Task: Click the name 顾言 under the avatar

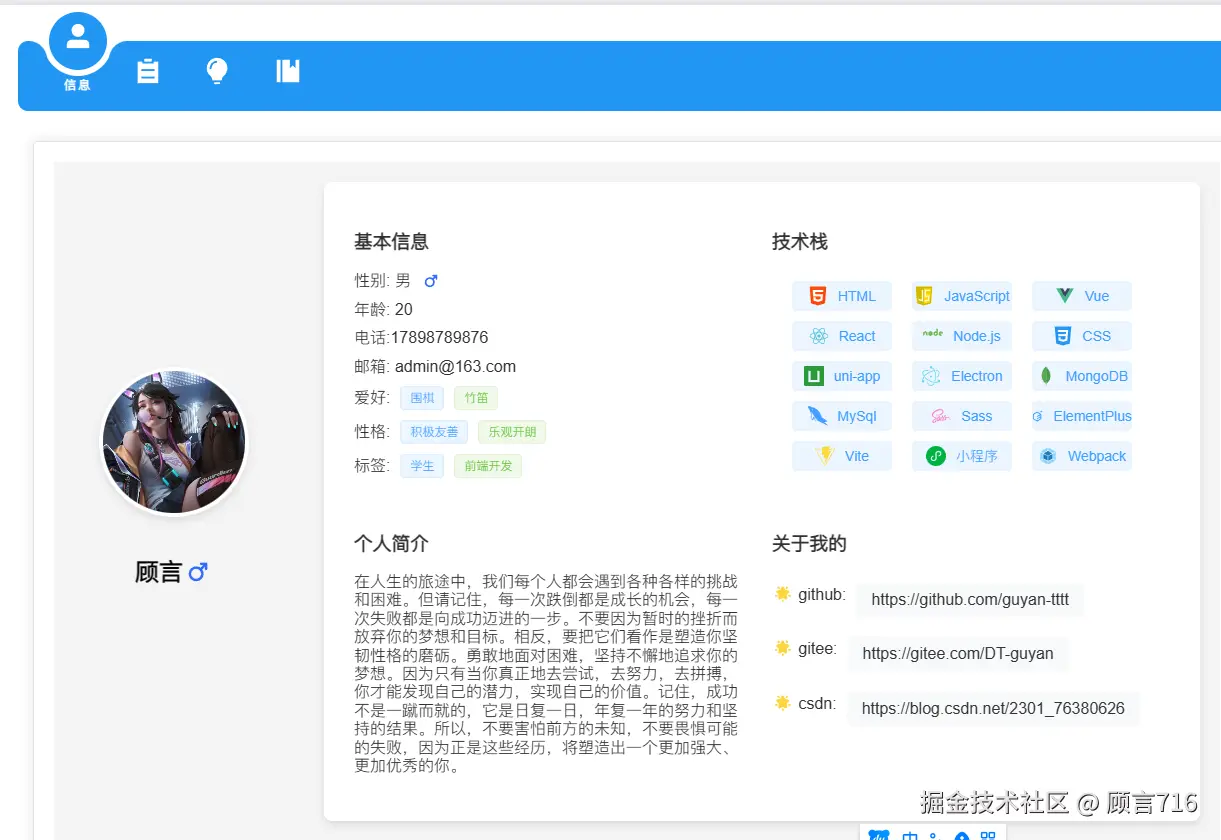Action: [x=159, y=572]
